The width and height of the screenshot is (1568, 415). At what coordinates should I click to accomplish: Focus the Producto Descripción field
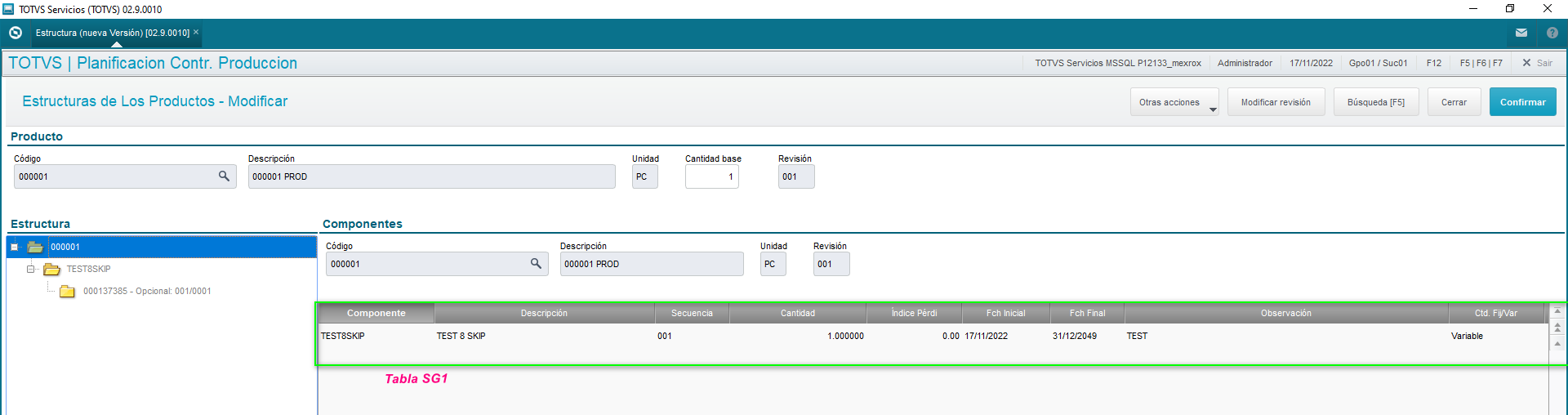(431, 176)
